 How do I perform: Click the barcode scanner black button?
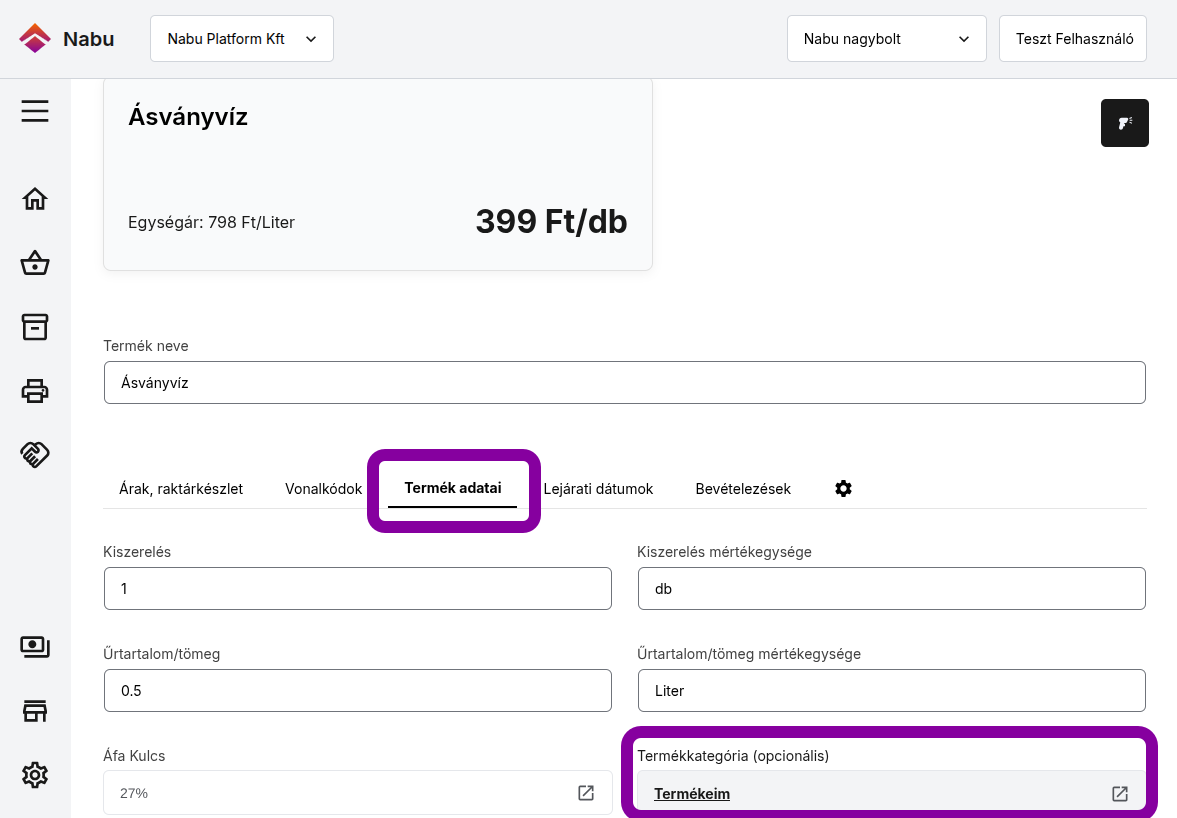pyautogui.click(x=1124, y=123)
